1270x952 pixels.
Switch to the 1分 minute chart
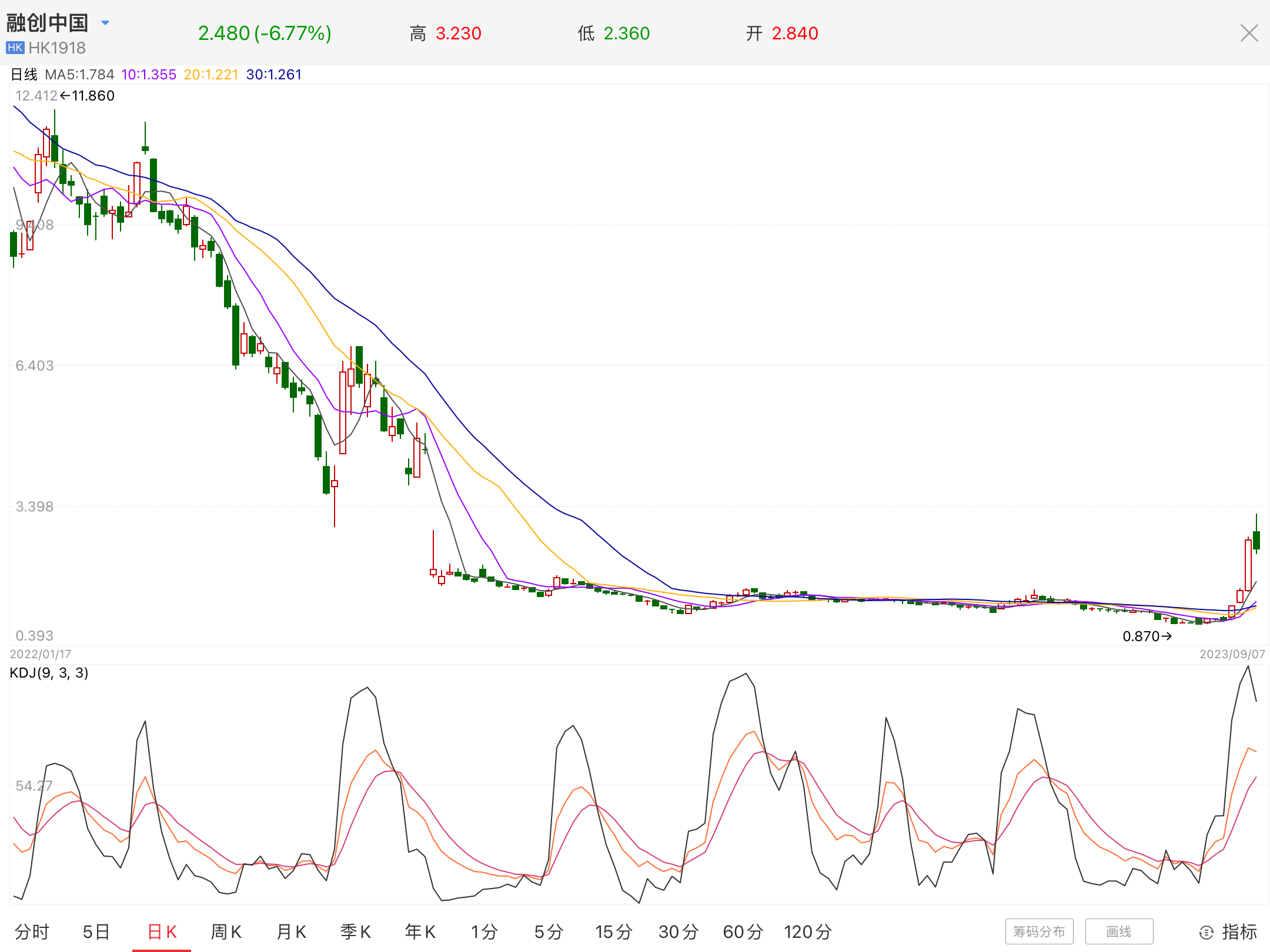point(484,931)
